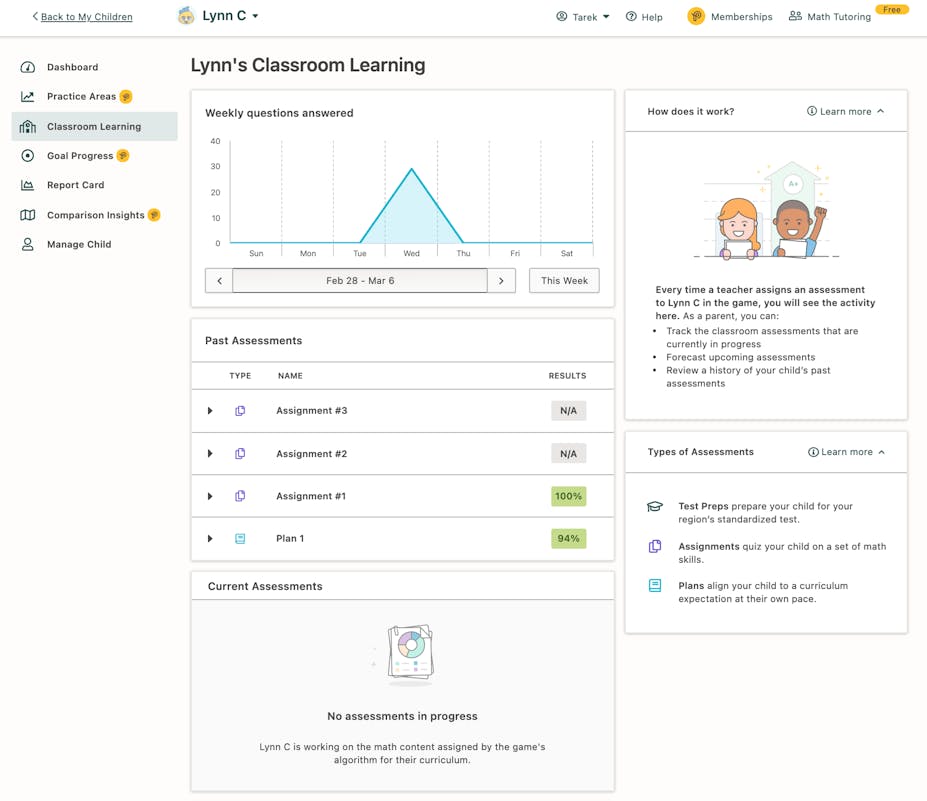
Task: Open the Dashboard sidebar icon
Action: click(x=26, y=67)
